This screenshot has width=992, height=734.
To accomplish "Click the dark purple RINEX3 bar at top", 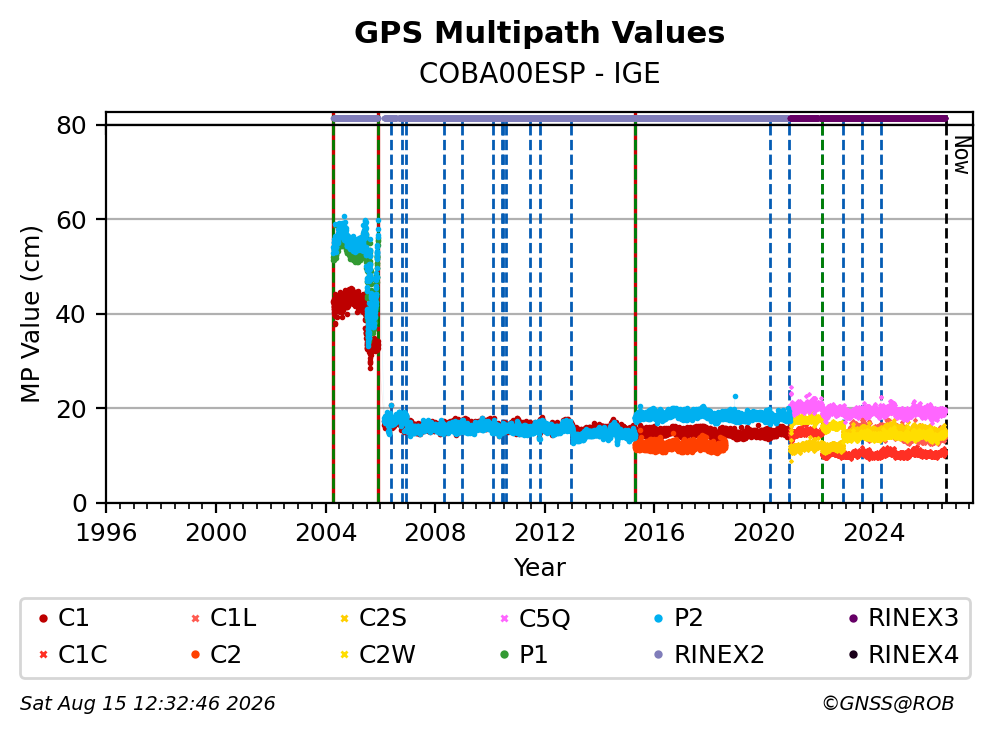I will coord(868,118).
